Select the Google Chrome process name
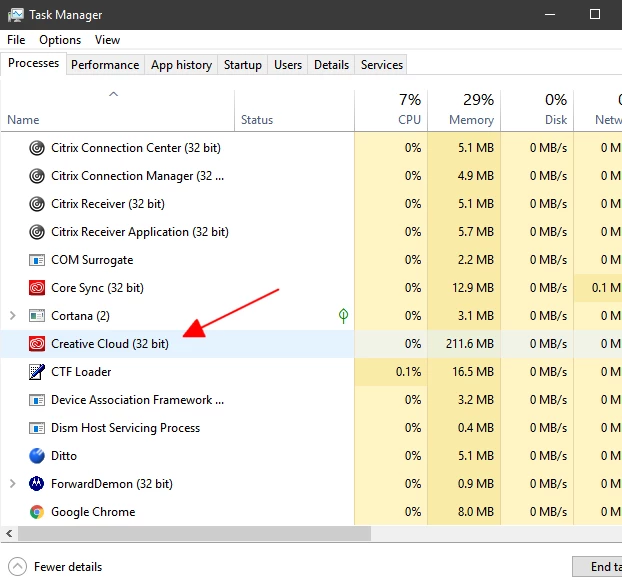622x585 pixels. [93, 512]
